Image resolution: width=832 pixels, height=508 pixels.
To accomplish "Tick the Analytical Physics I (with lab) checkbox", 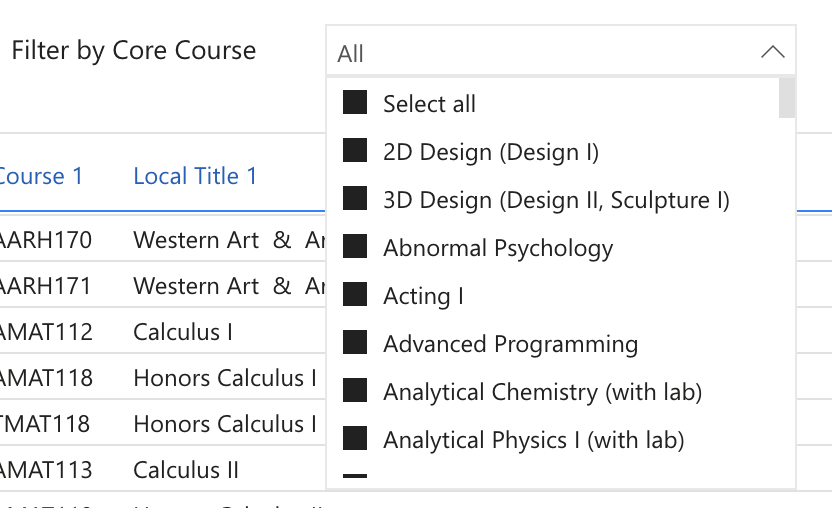I will [x=355, y=439].
